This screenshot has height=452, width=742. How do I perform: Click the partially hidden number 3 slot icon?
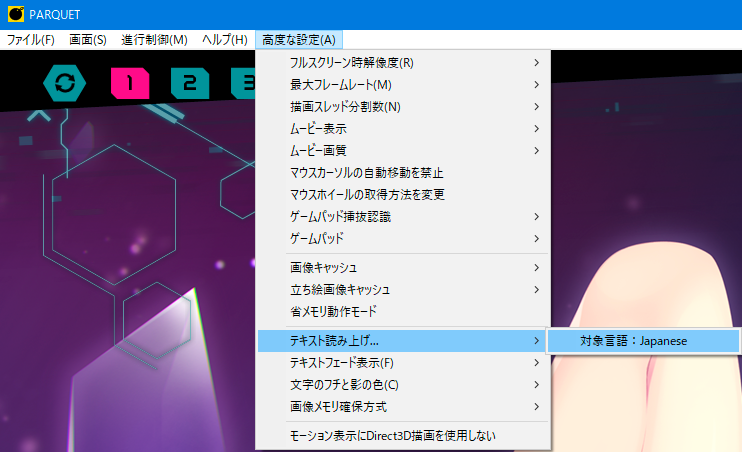pos(243,83)
